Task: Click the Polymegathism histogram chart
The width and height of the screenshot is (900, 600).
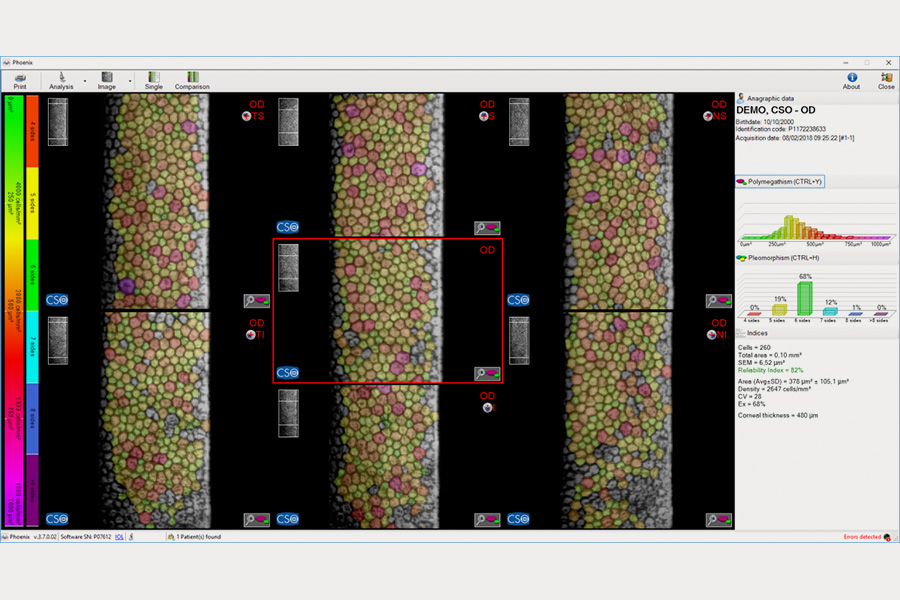Action: (816, 223)
